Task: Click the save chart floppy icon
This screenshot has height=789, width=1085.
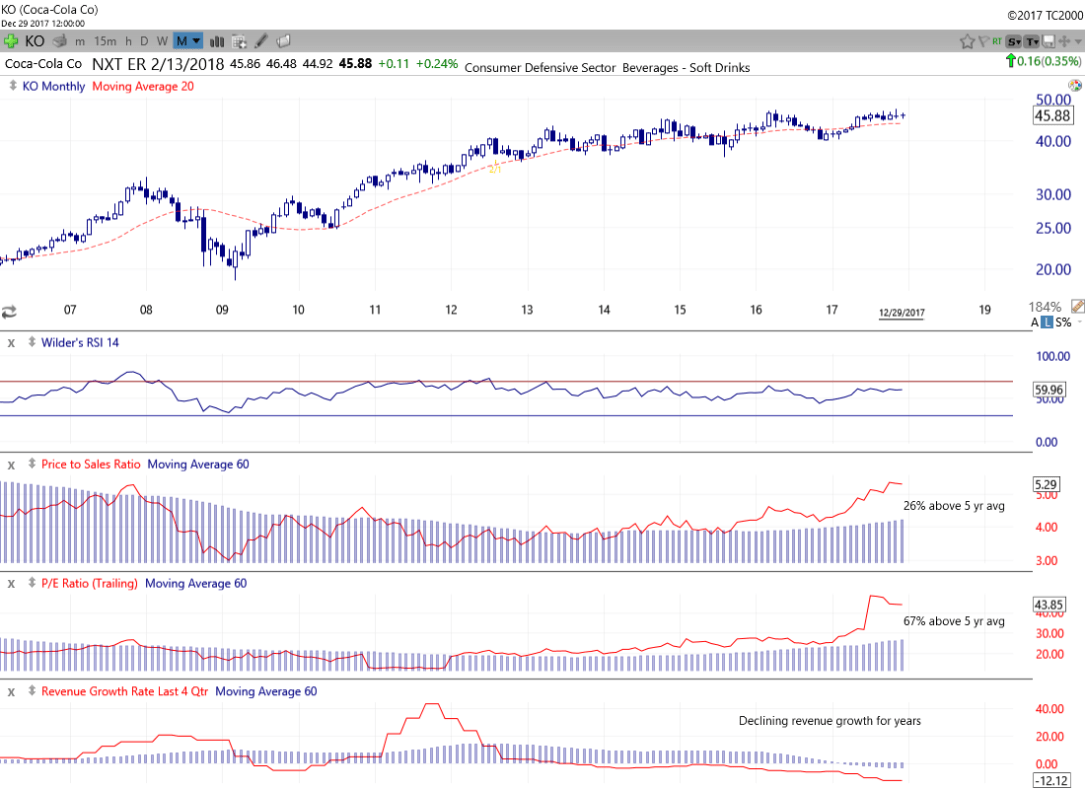Action: click(x=1048, y=41)
